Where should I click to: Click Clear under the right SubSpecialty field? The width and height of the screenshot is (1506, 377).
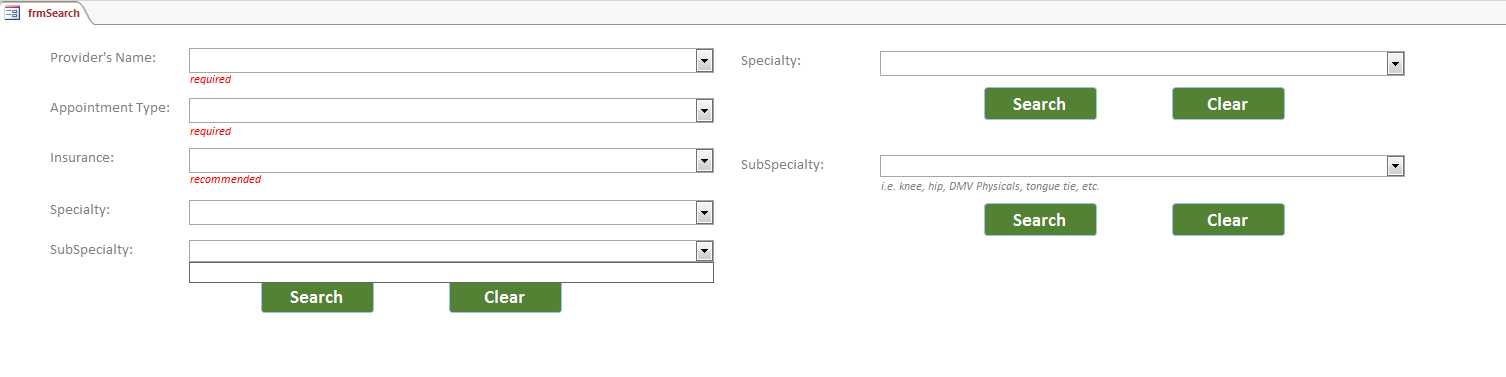click(1228, 220)
